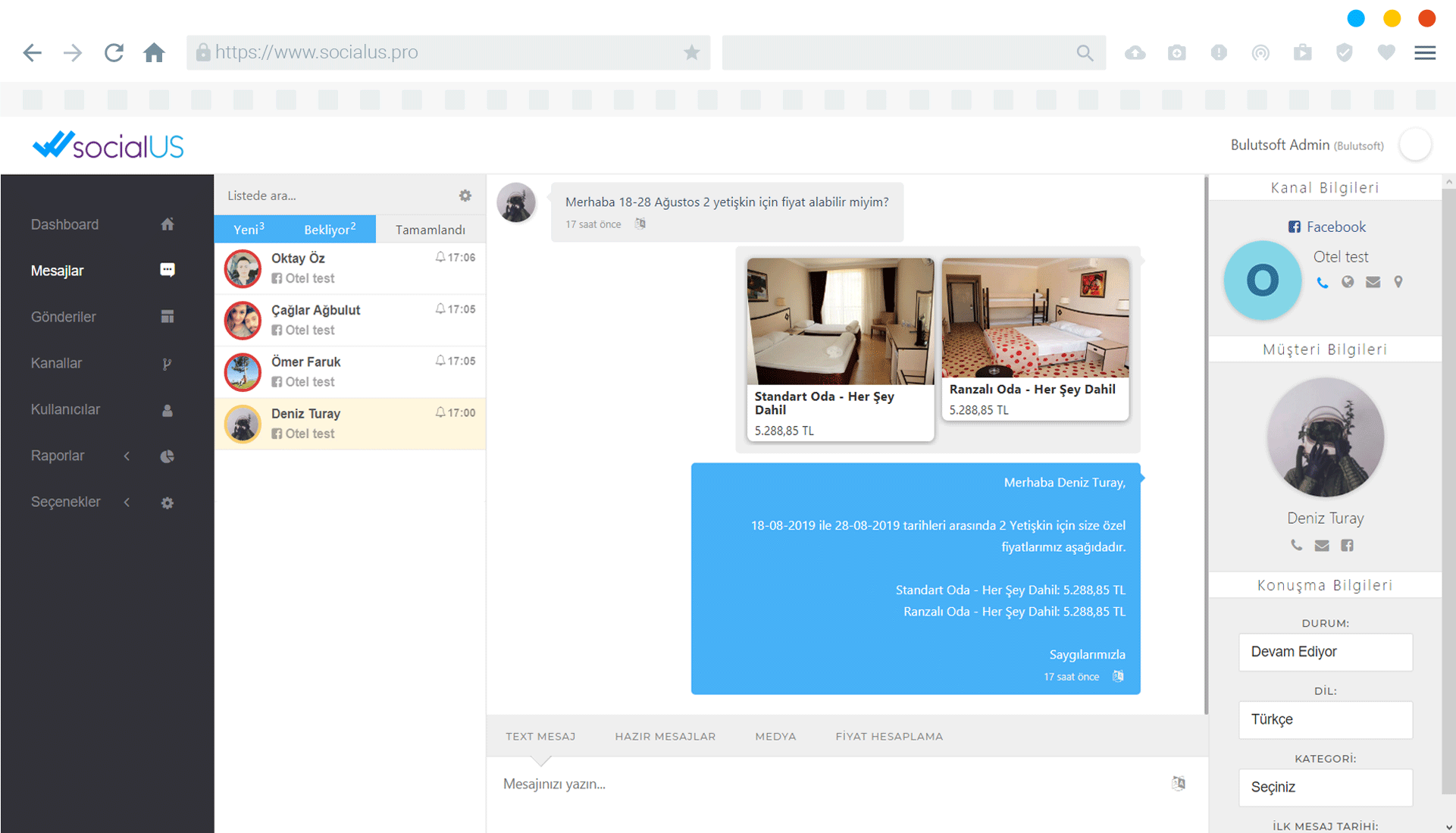Open Otel test location with the map pin icon
Screen dimensions: 1456x833
pyautogui.click(x=1399, y=282)
